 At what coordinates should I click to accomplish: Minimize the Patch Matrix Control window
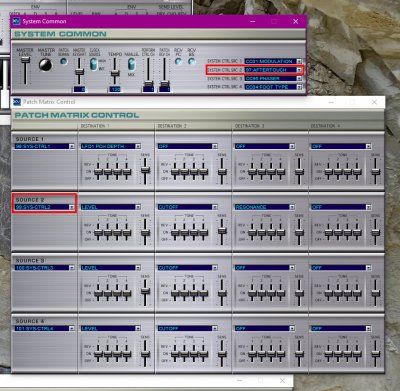331,102
